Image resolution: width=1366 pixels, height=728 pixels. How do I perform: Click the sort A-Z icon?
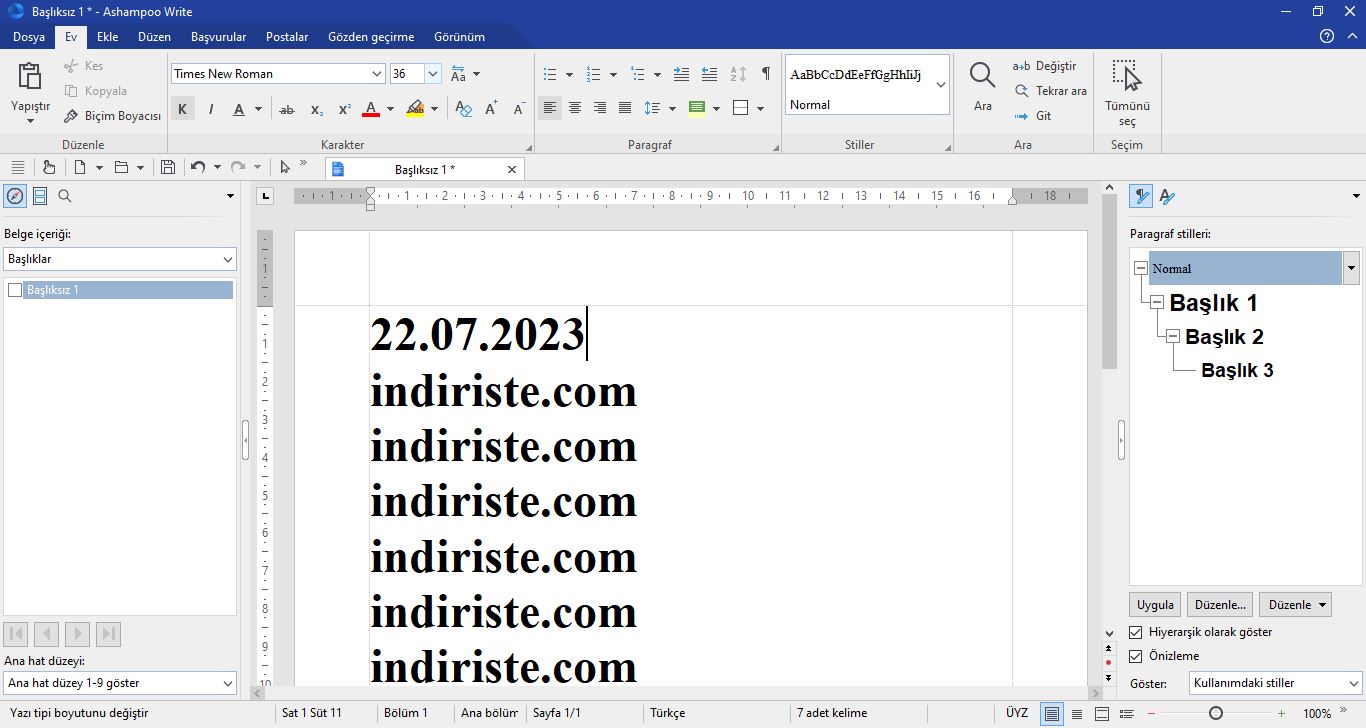pos(738,74)
